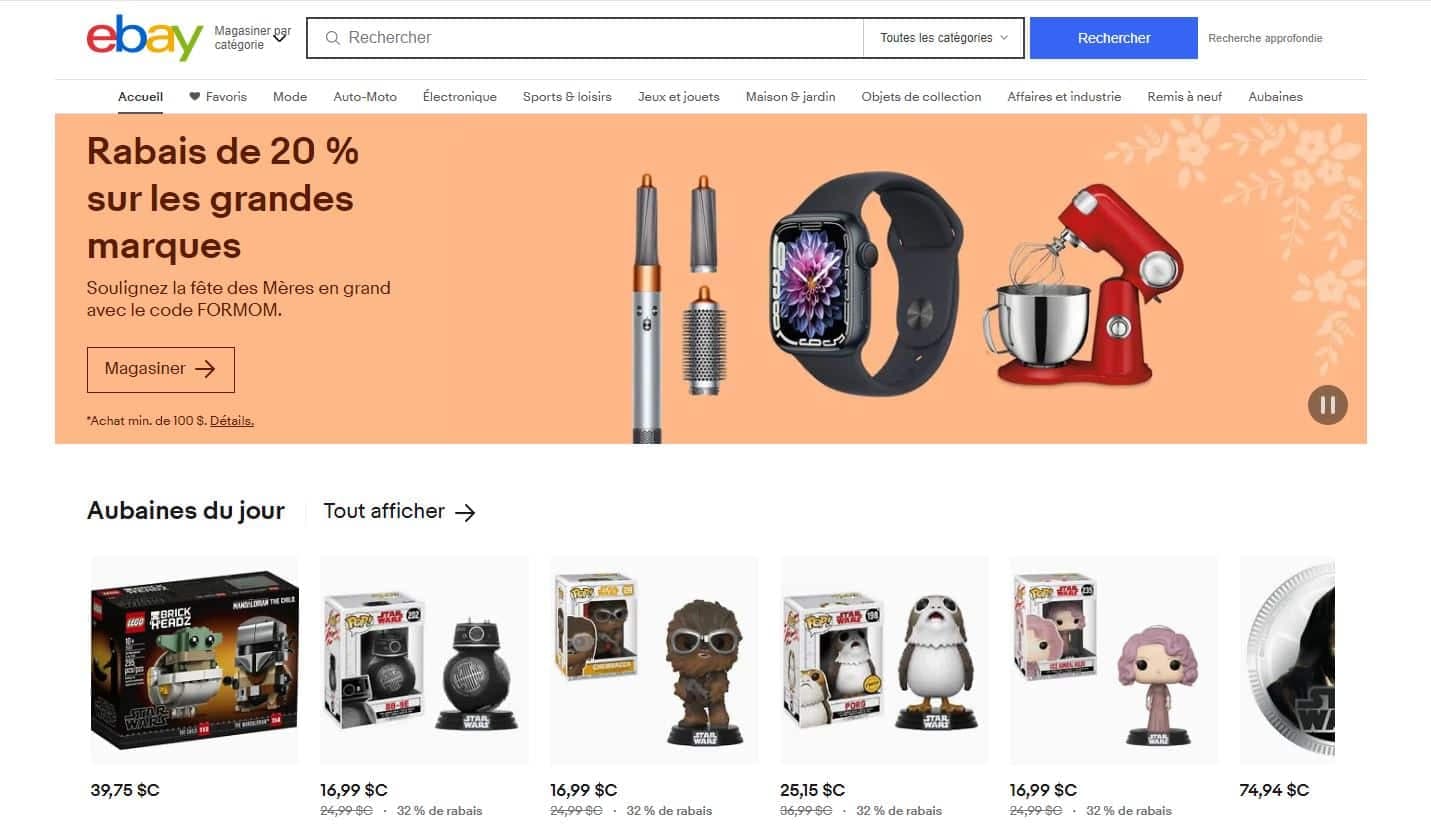The image size is (1431, 830).
Task: Open the Toutes les catégories dropdown
Action: coord(944,38)
